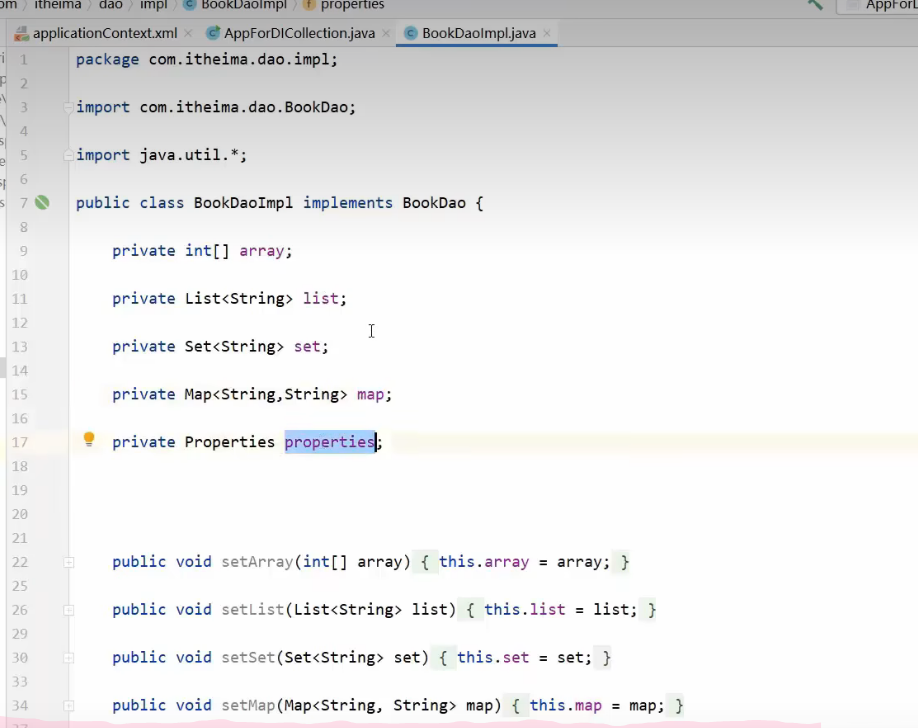918x728 pixels.
Task: Close the AppForDICollection.java tab
Action: (x=386, y=34)
